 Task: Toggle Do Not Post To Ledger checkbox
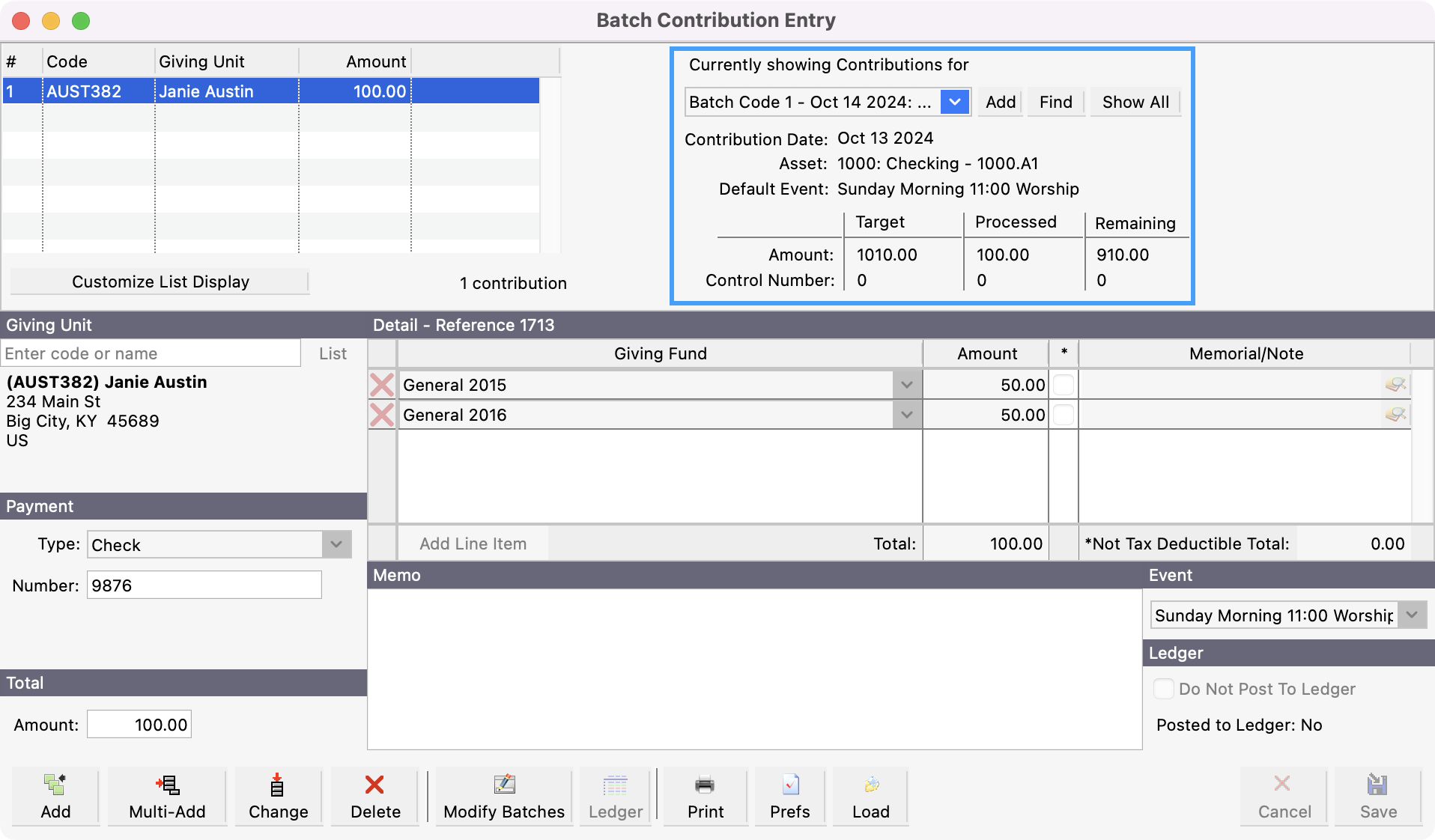pyautogui.click(x=1164, y=689)
